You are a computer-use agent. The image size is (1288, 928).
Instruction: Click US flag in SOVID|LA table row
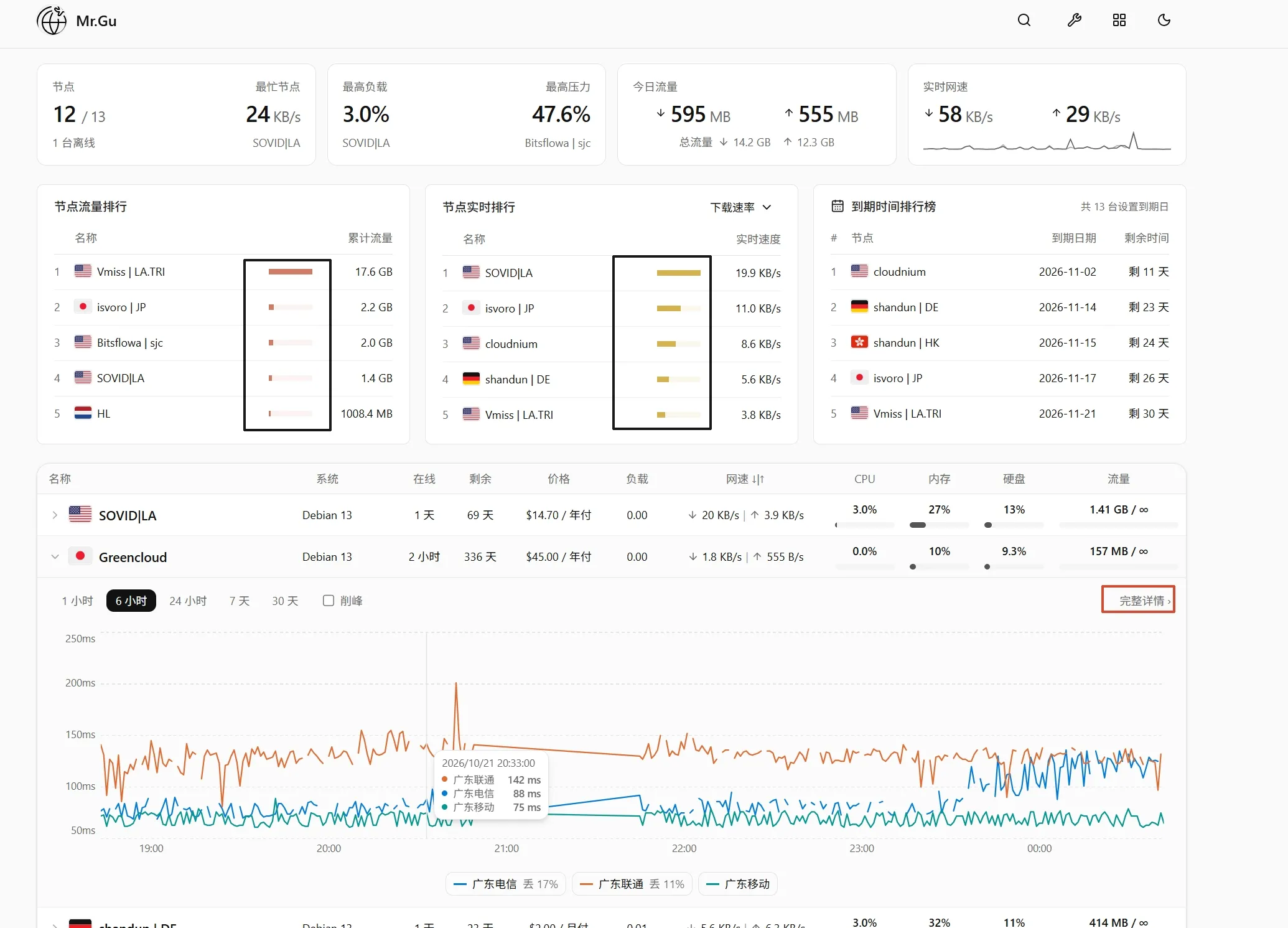click(x=80, y=515)
